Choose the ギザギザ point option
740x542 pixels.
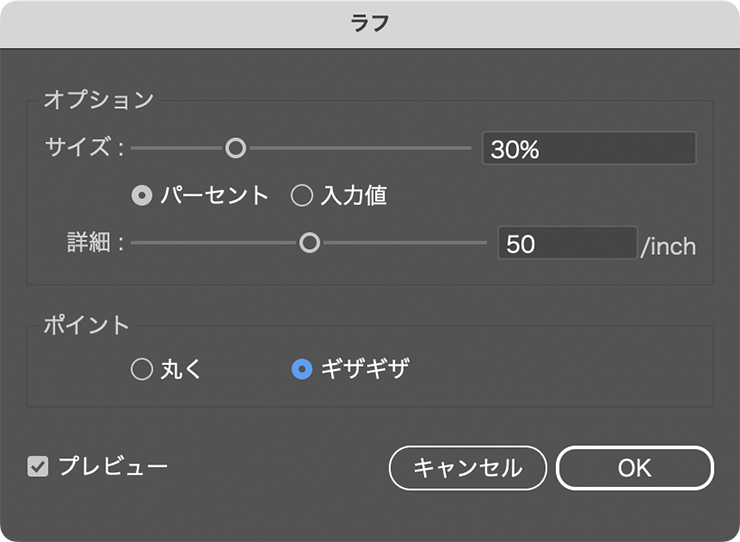(302, 370)
